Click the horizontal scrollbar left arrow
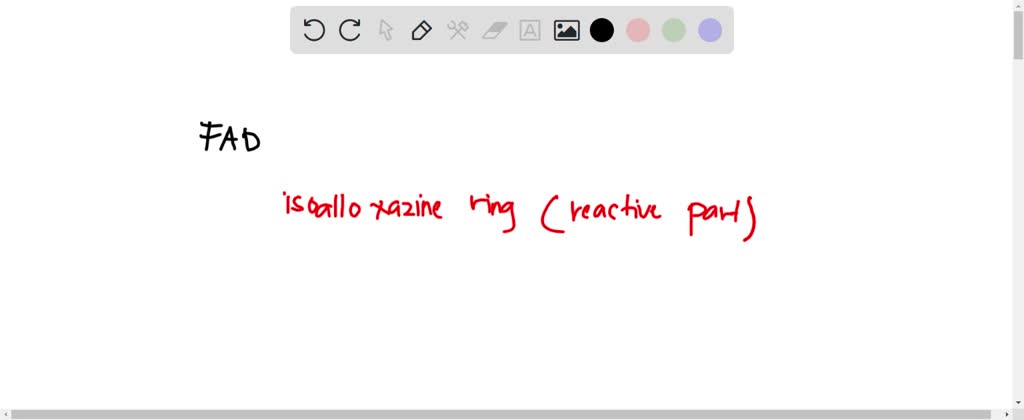 click(6, 414)
